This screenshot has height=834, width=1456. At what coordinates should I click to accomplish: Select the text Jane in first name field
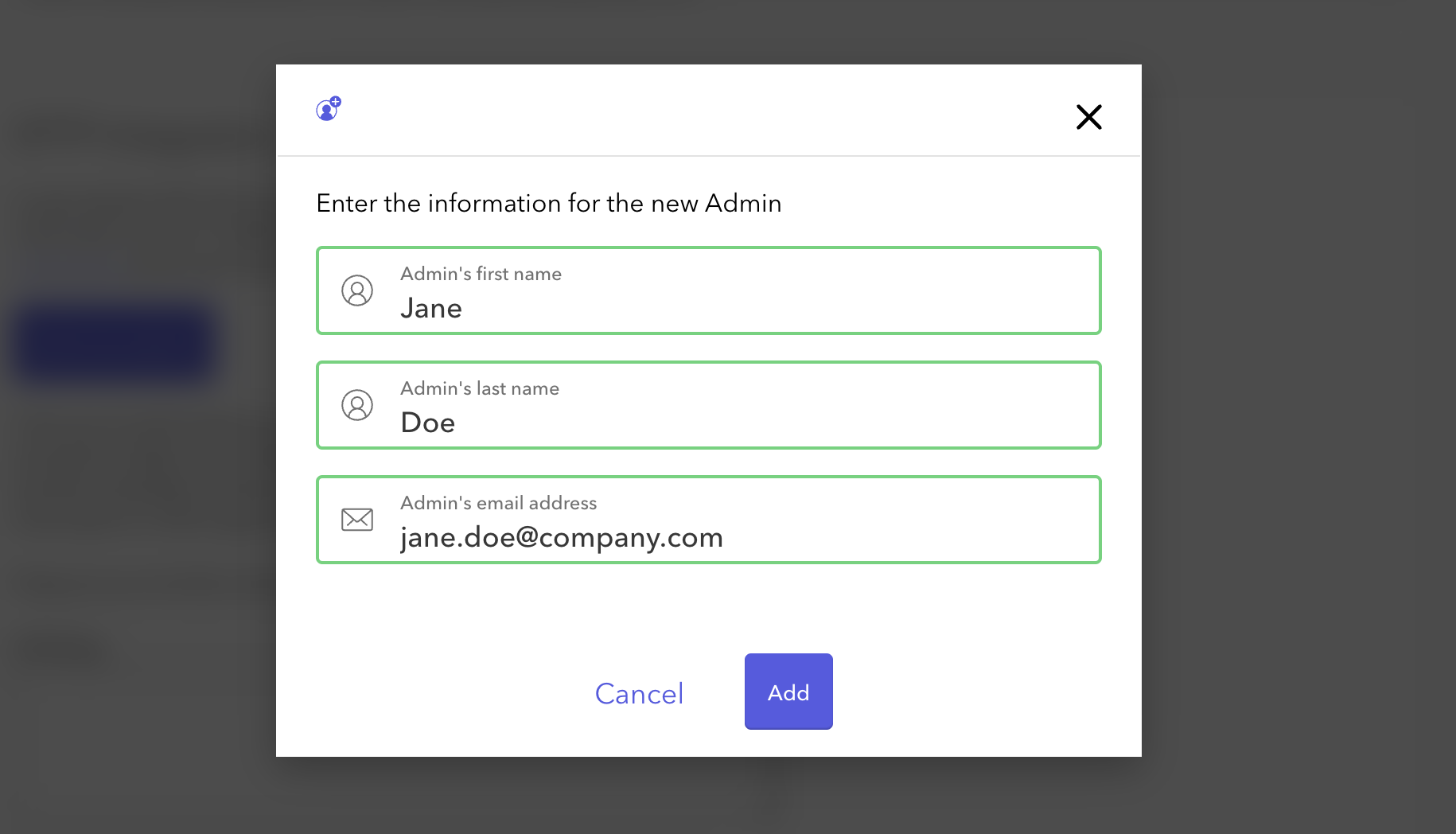click(x=430, y=308)
